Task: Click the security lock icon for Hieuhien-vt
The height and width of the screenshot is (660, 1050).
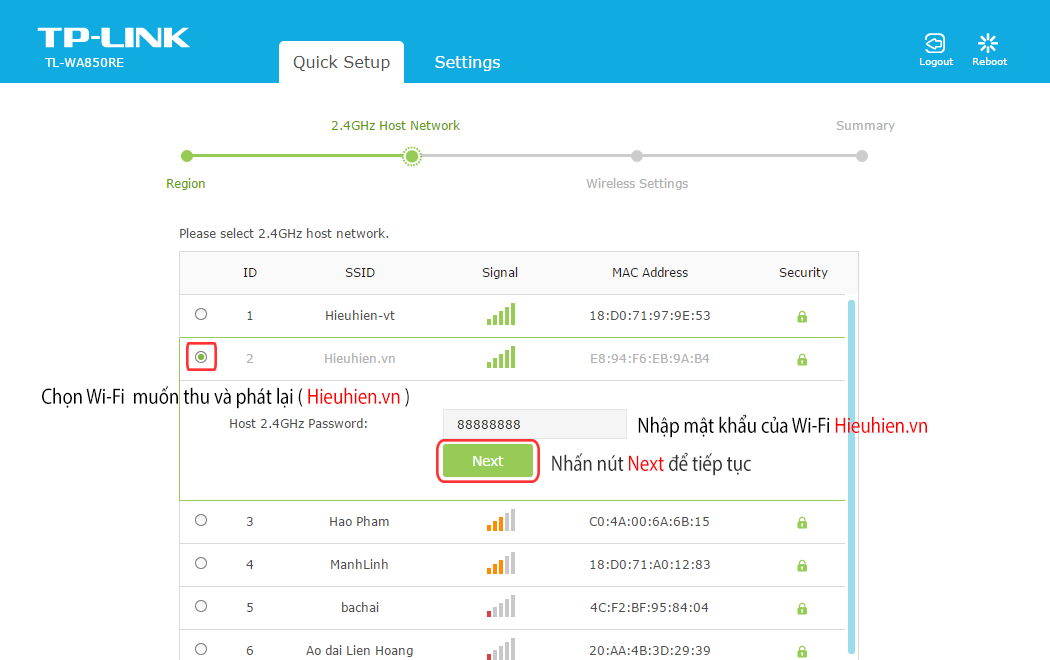Action: click(802, 316)
